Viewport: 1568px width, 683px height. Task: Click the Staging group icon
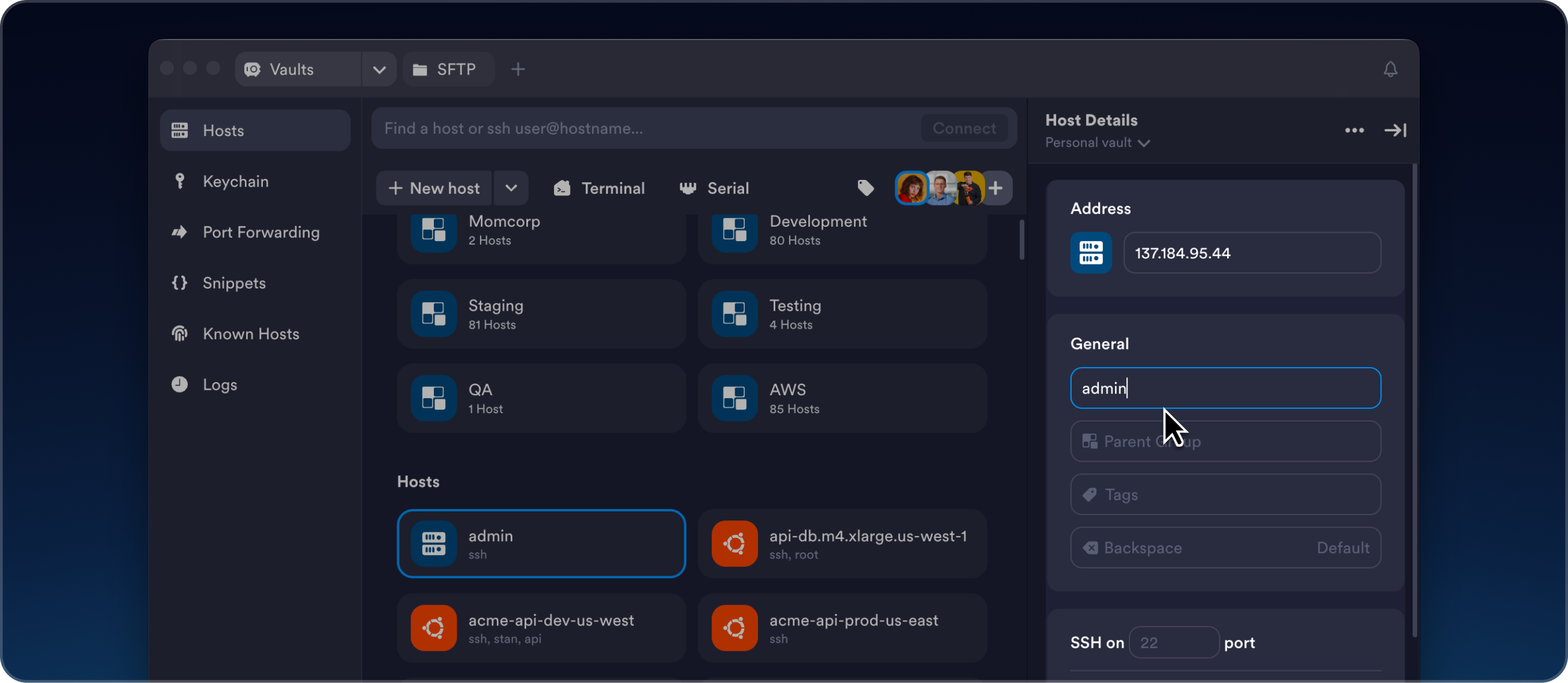tap(433, 314)
